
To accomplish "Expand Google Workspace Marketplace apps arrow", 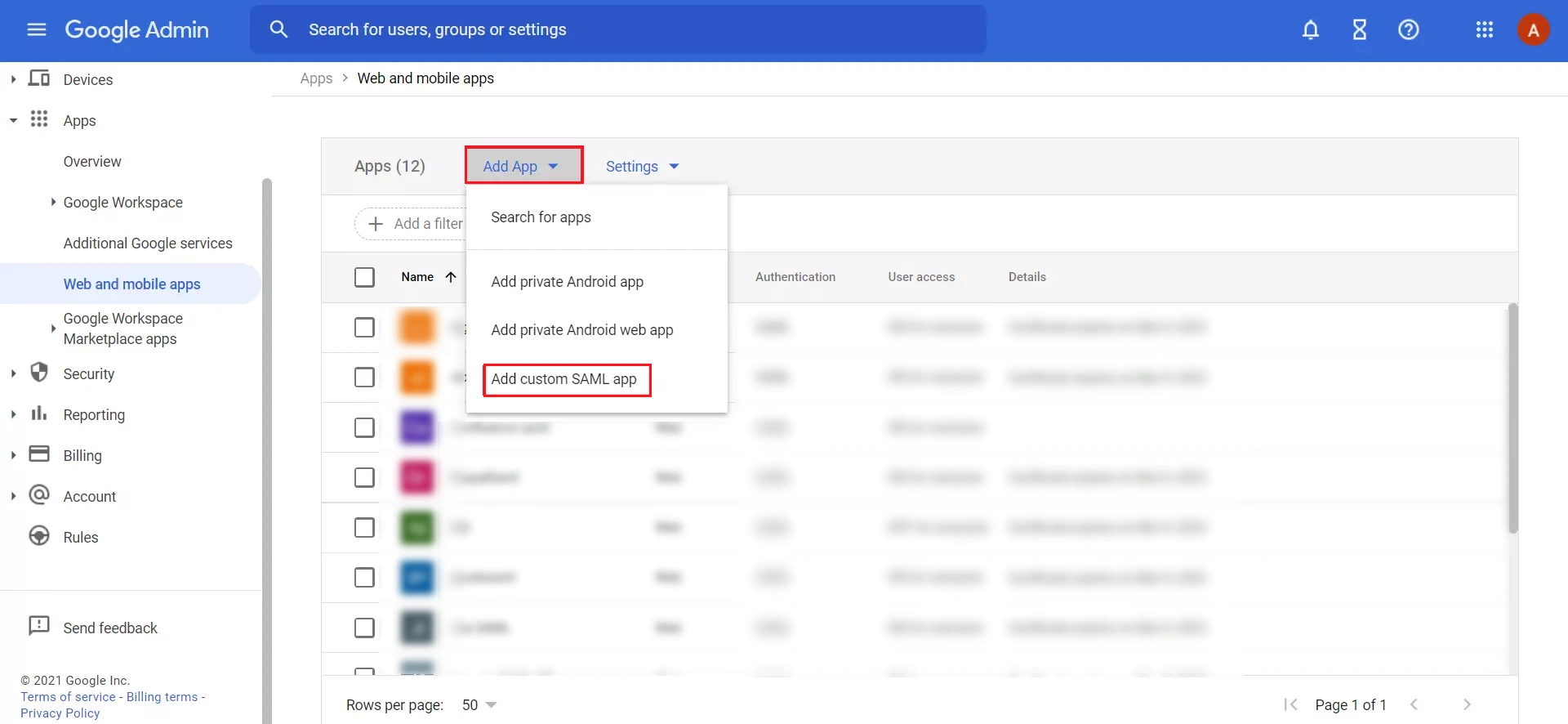I will (x=53, y=328).
